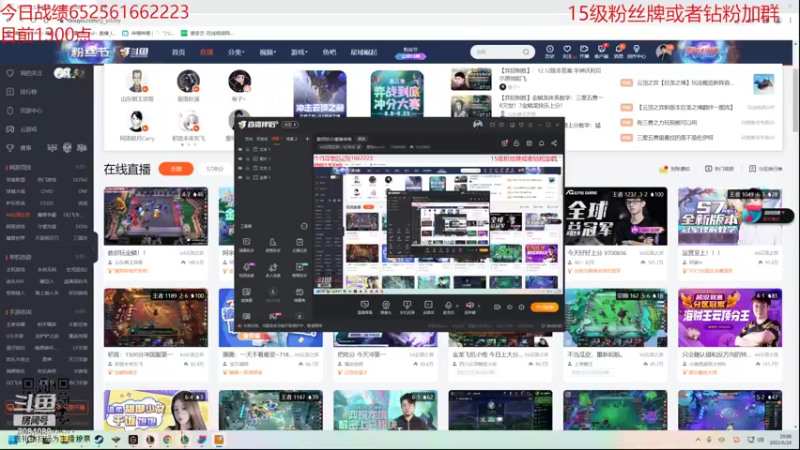The height and width of the screenshot is (450, 800).
Task: Open the 直播 nav item on Douyu
Action: click(x=207, y=52)
